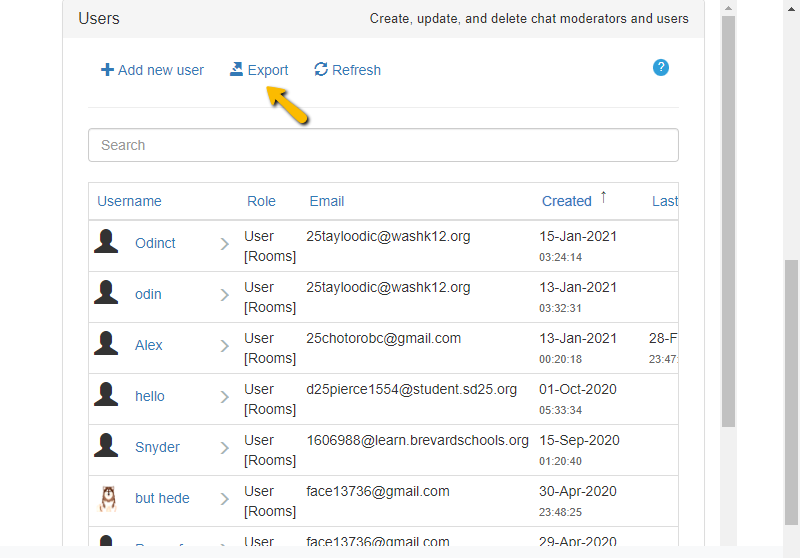Open user profile link Alex
The height and width of the screenshot is (558, 800).
149,345
